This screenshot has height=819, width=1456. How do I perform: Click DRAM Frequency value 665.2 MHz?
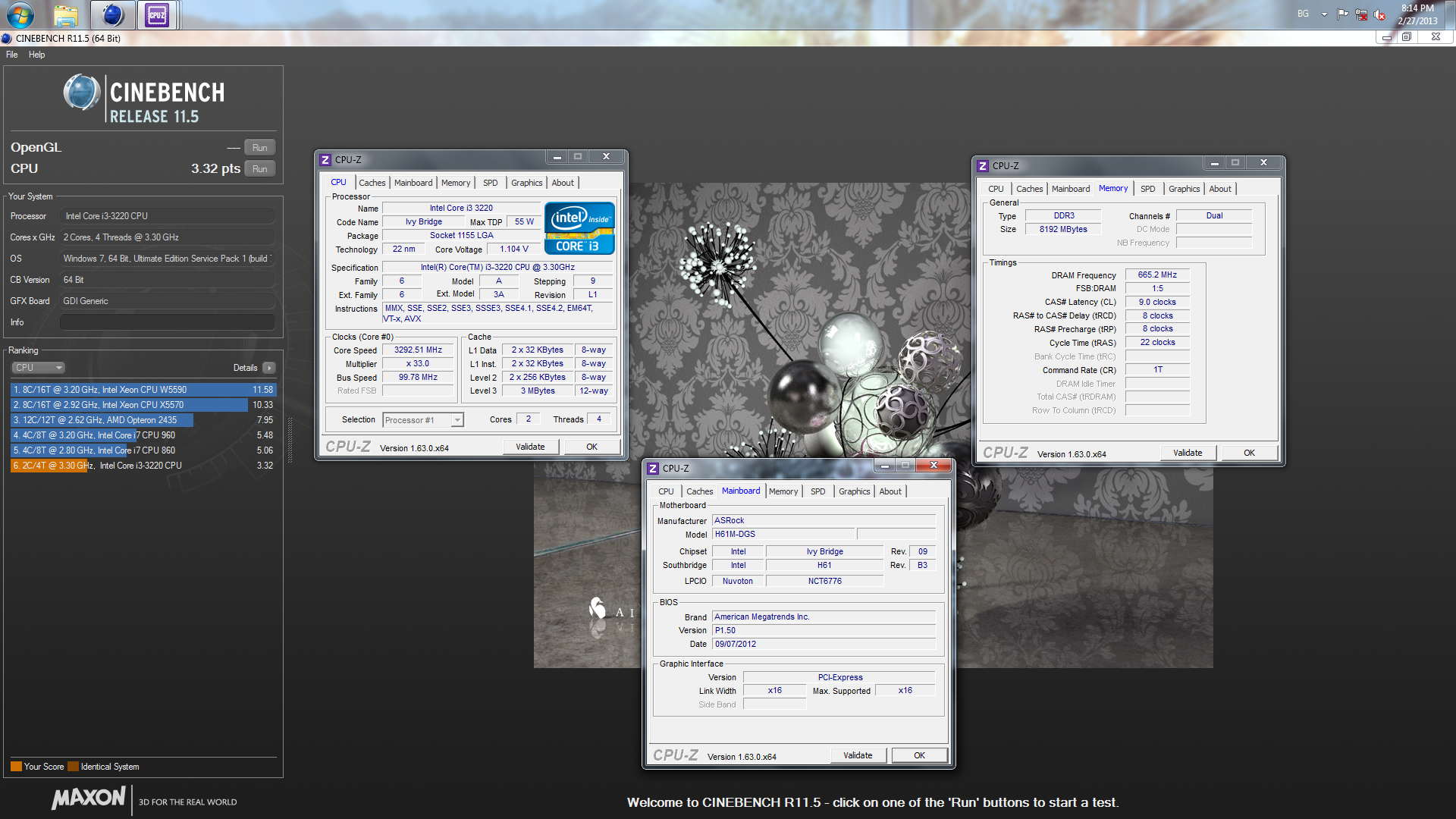pyautogui.click(x=1157, y=275)
